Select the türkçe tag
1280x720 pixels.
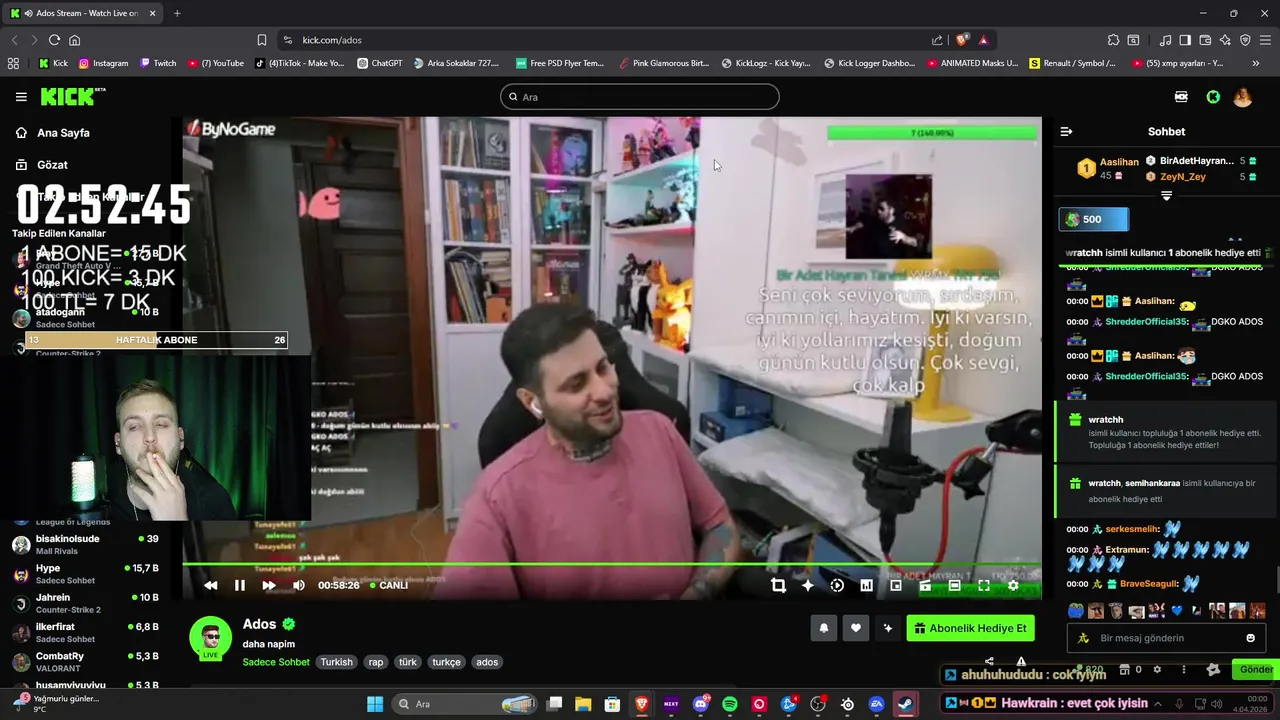click(x=446, y=662)
